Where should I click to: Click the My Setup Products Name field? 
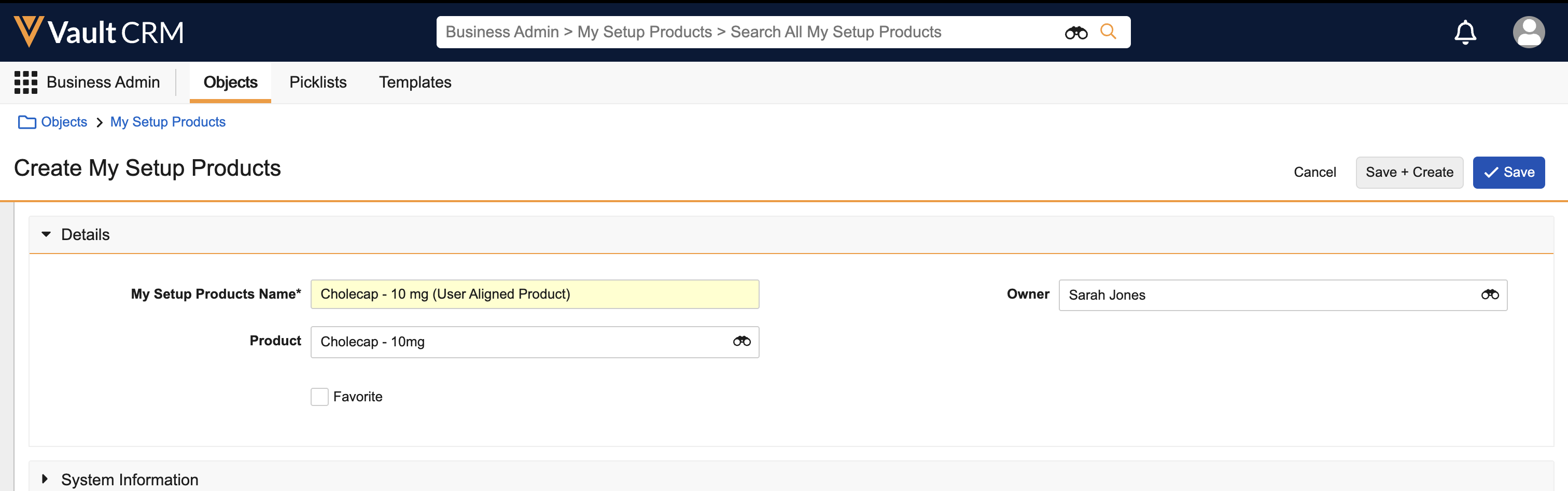535,294
